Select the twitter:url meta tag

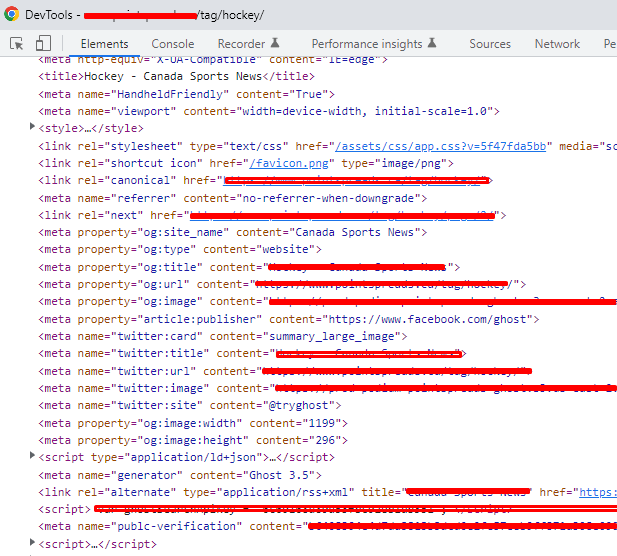coord(285,371)
